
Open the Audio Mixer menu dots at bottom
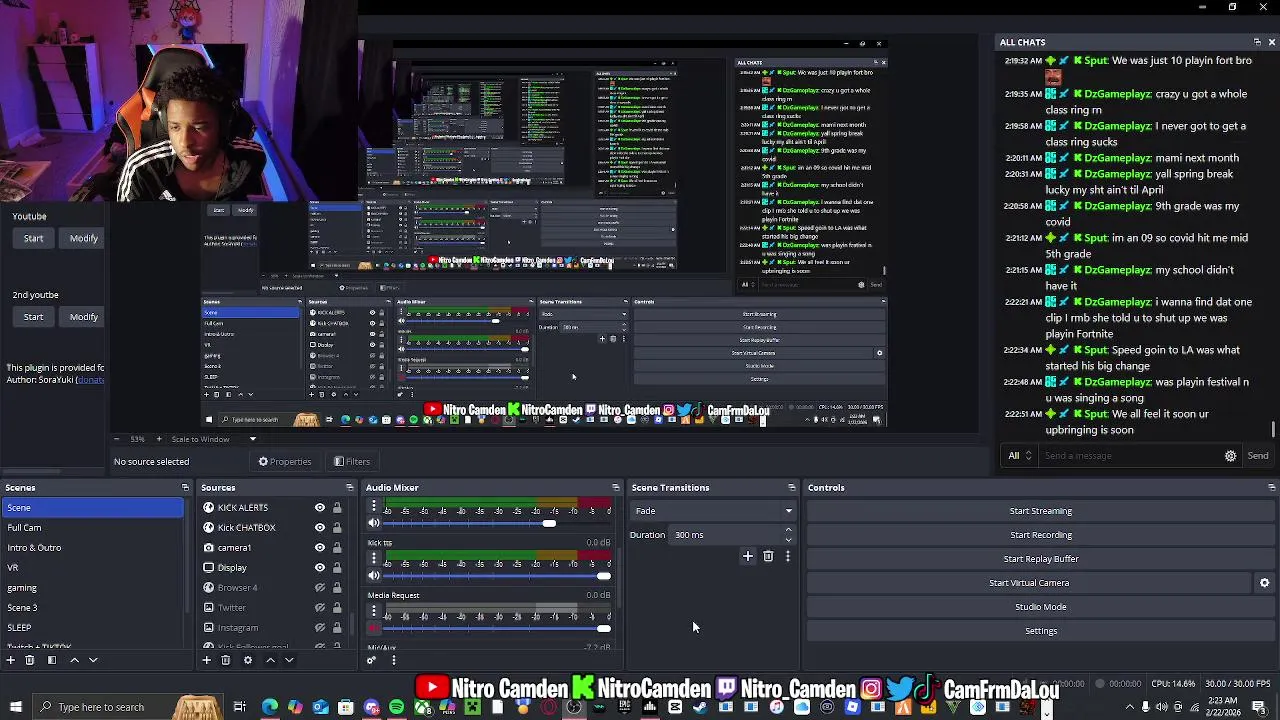(393, 660)
